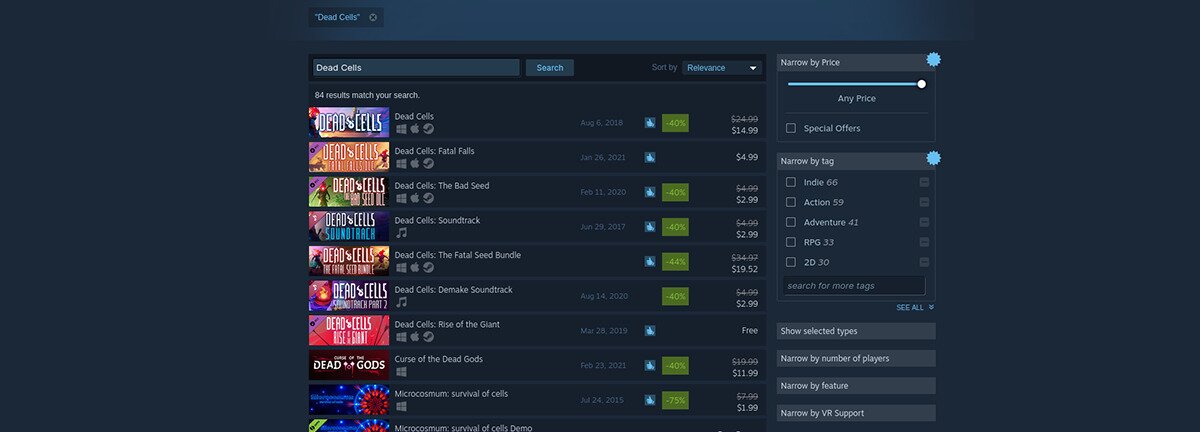Click the gear icon beside Narrow by tag
The height and width of the screenshot is (432, 1200).
pos(934,158)
